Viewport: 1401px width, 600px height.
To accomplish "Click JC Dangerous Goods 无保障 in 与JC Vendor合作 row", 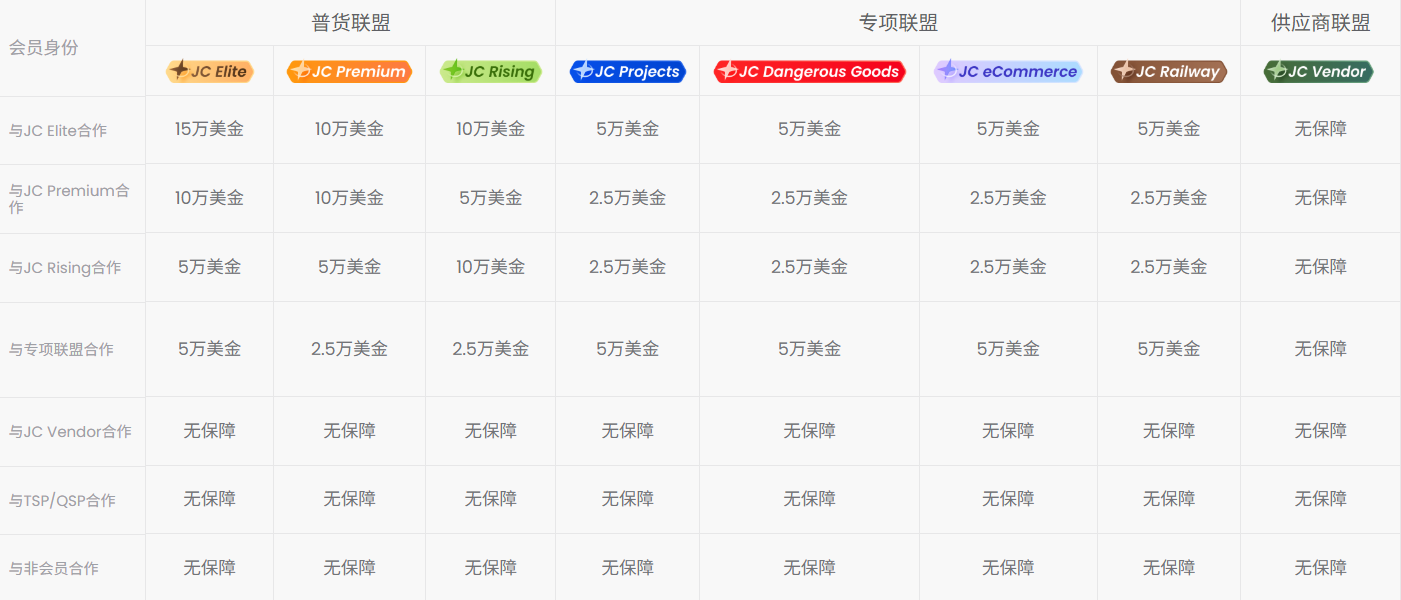I will (x=809, y=431).
